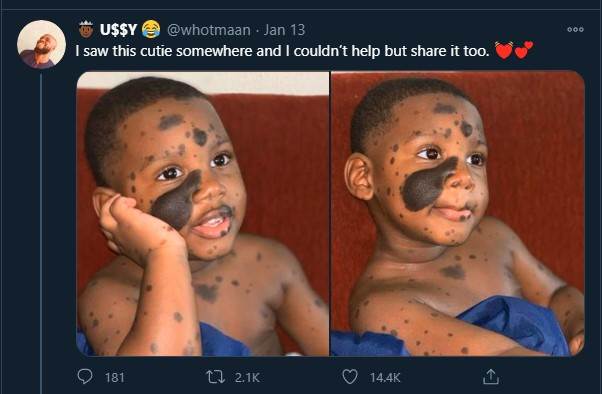
Task: Click the 181 replies count
Action: [x=114, y=377]
